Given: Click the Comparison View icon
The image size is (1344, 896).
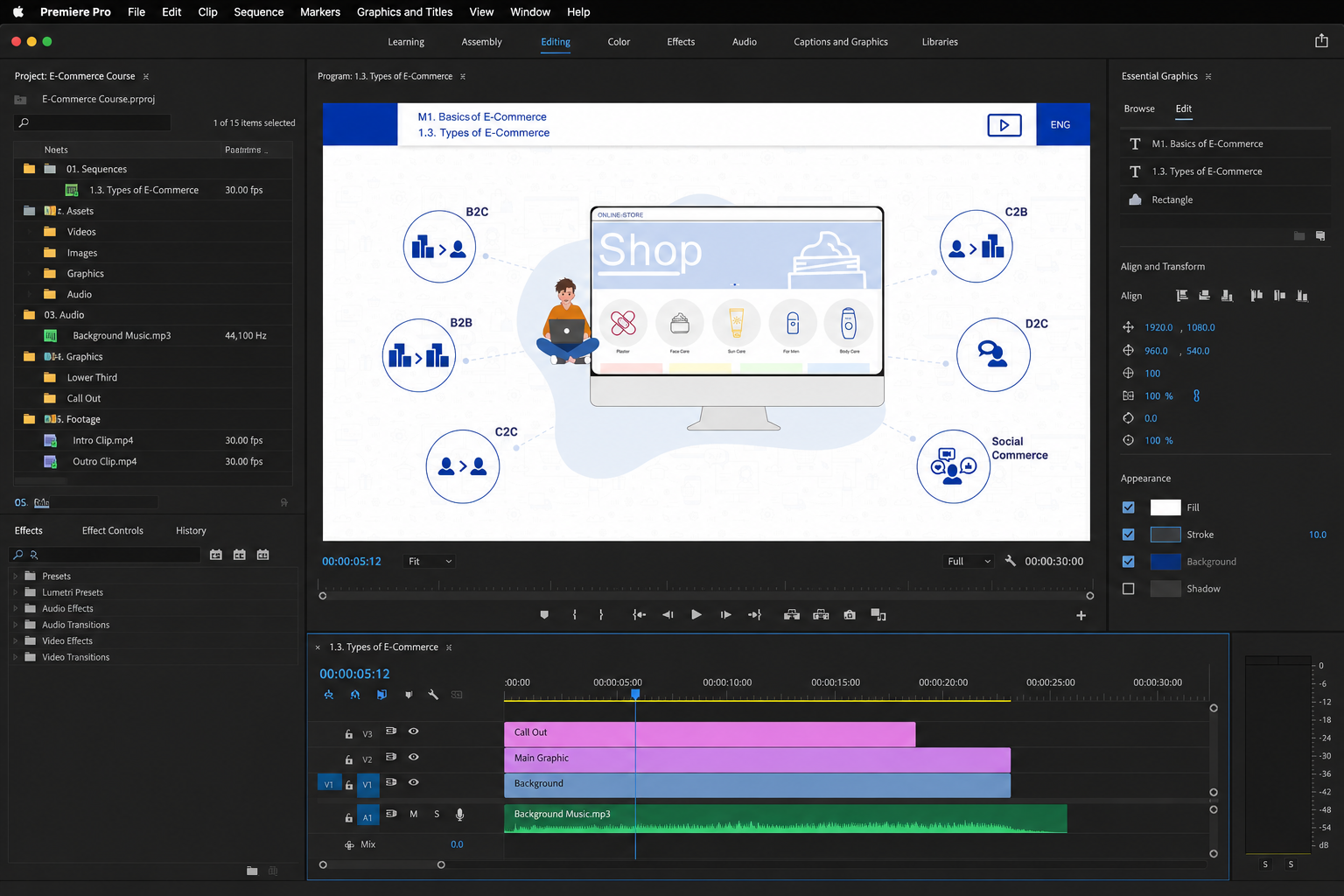Looking at the screenshot, I should (878, 615).
